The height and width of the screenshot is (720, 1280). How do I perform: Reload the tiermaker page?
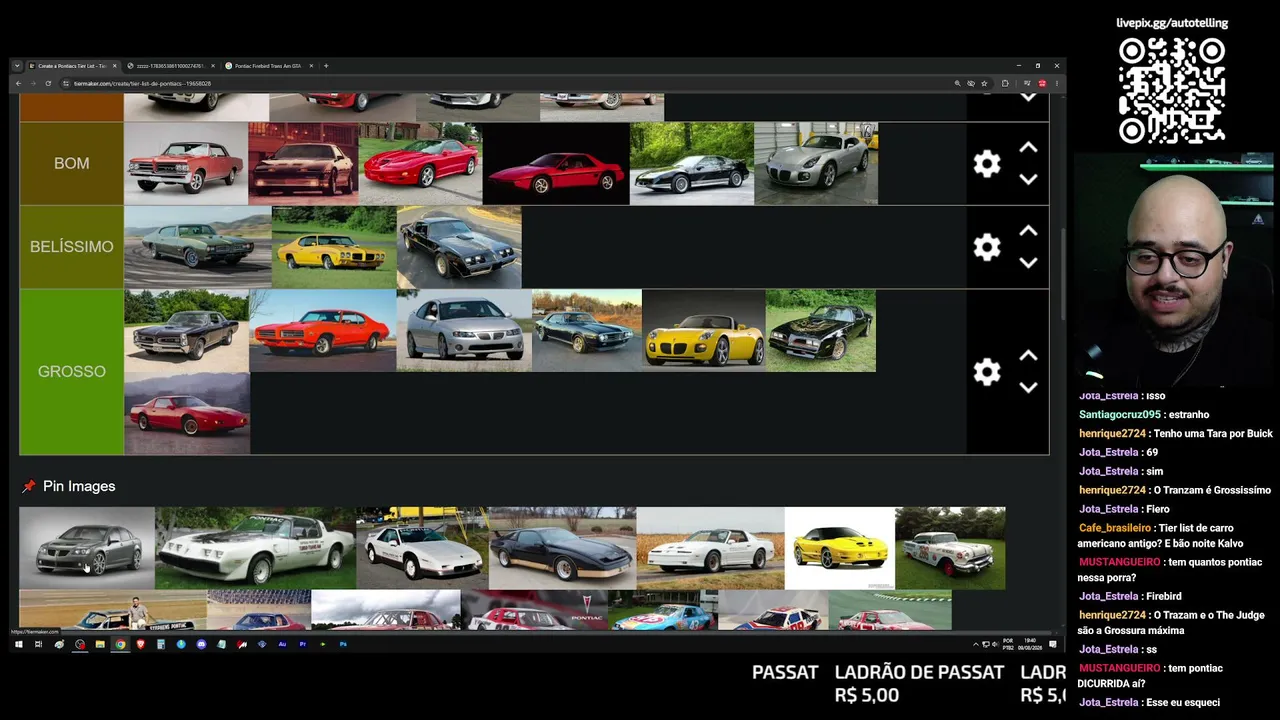(x=48, y=84)
